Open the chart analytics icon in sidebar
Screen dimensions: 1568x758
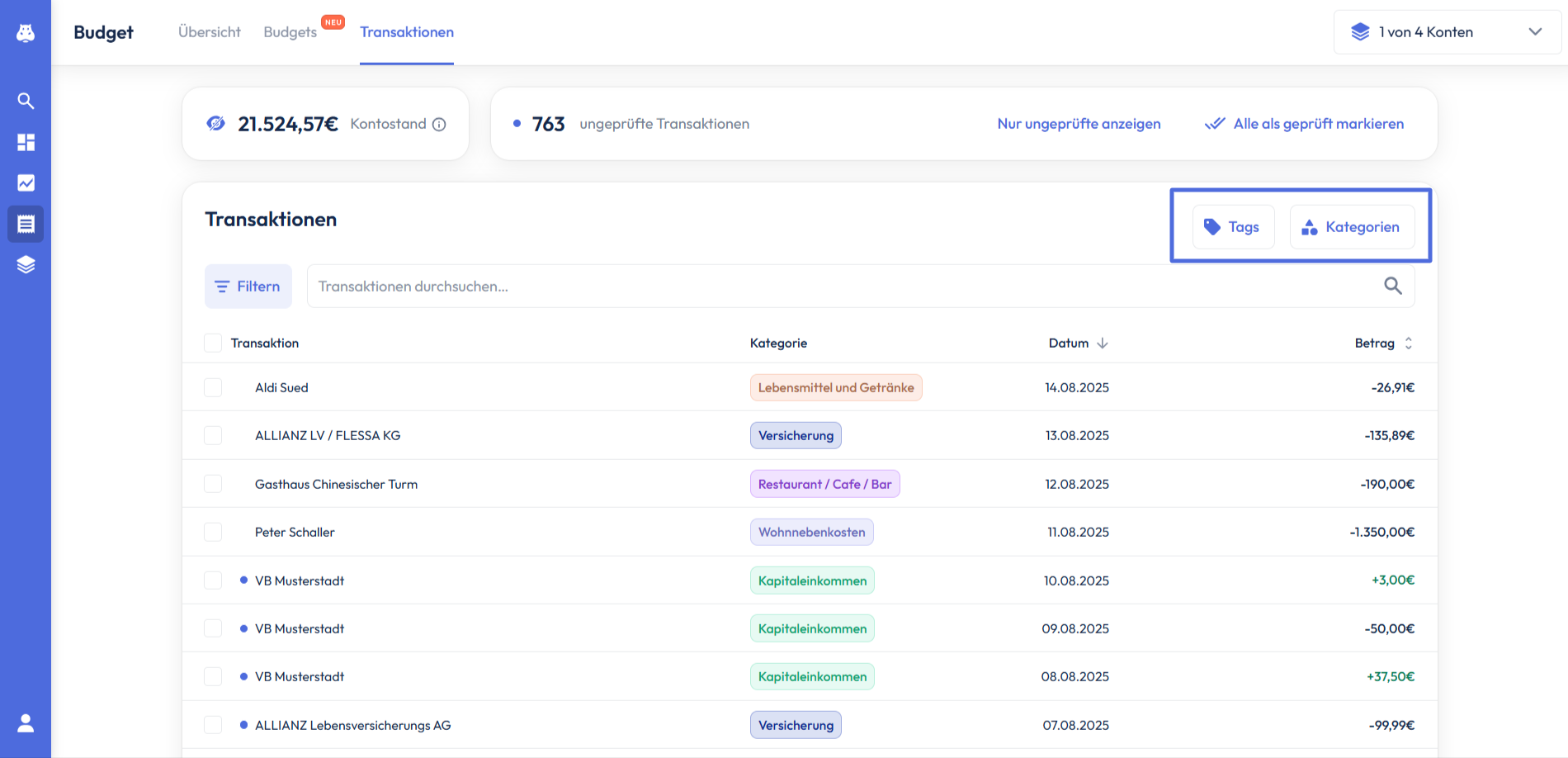coord(26,183)
